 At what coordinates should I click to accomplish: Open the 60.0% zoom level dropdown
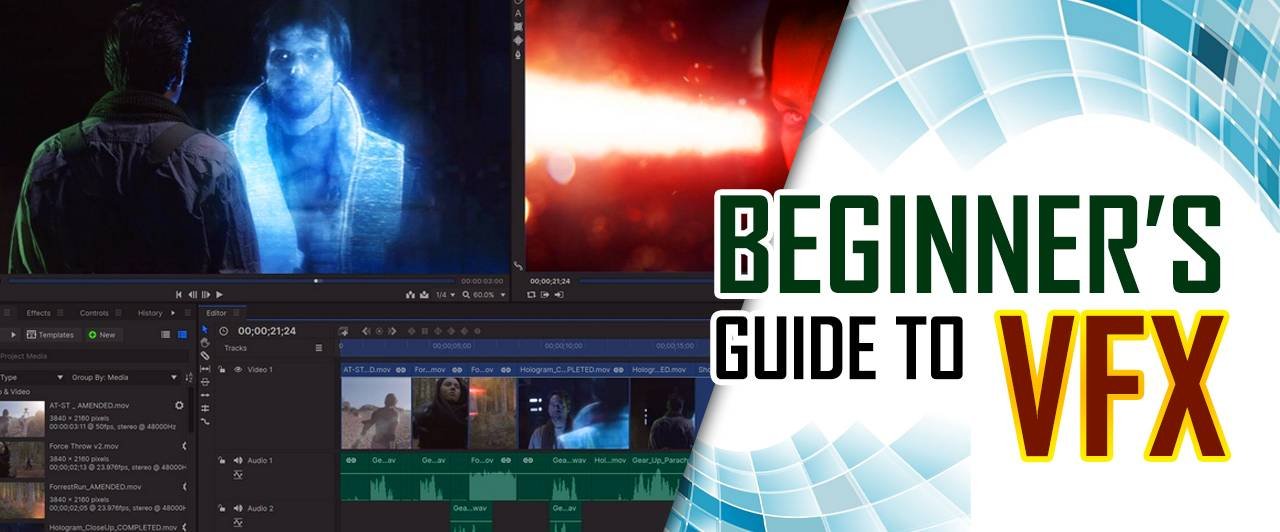[x=485, y=295]
